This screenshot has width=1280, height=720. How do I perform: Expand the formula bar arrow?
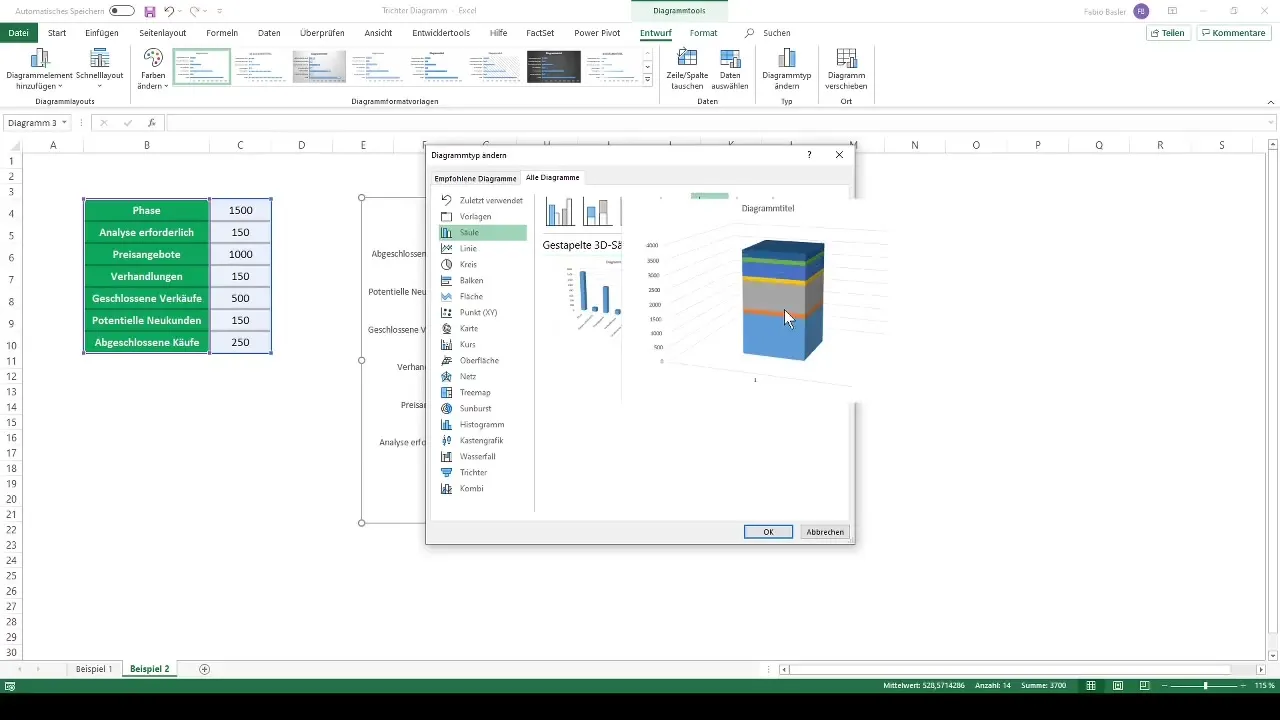pyautogui.click(x=1270, y=123)
